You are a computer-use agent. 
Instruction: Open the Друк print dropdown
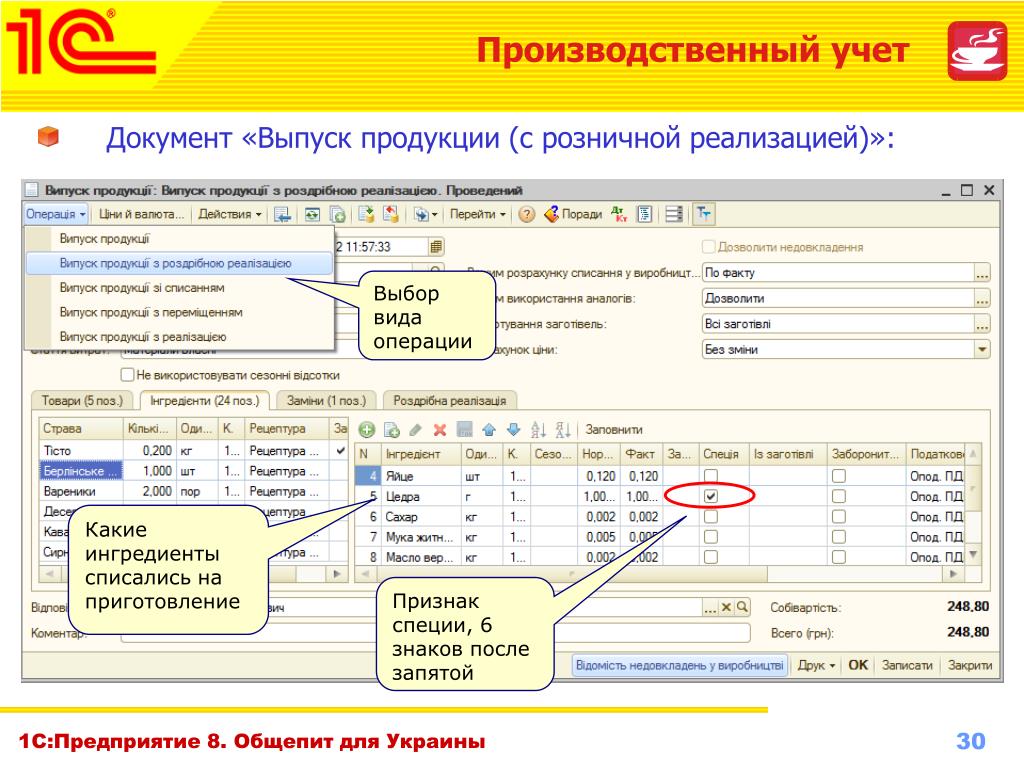pos(816,665)
